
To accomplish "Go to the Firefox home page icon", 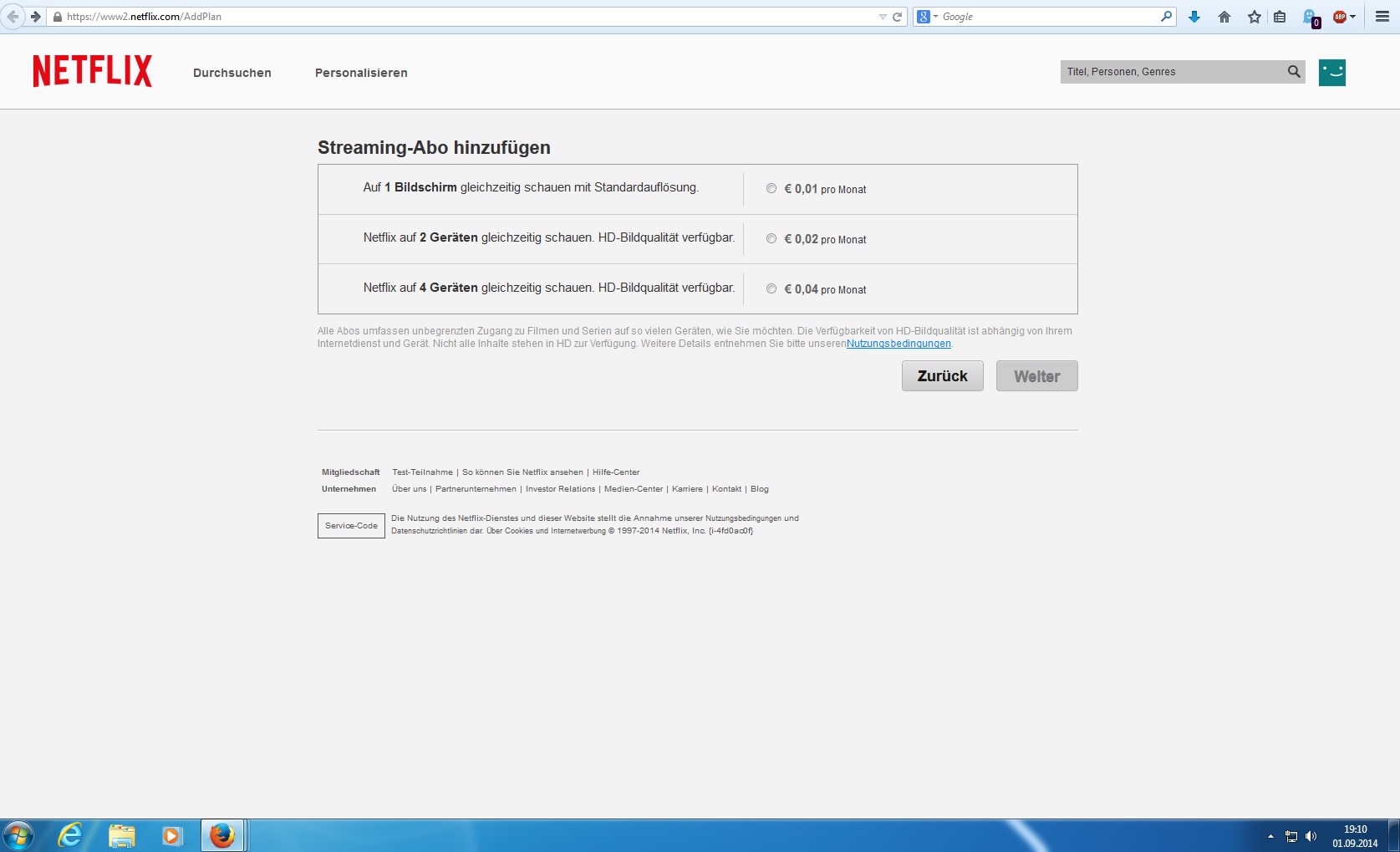I will 1224,17.
